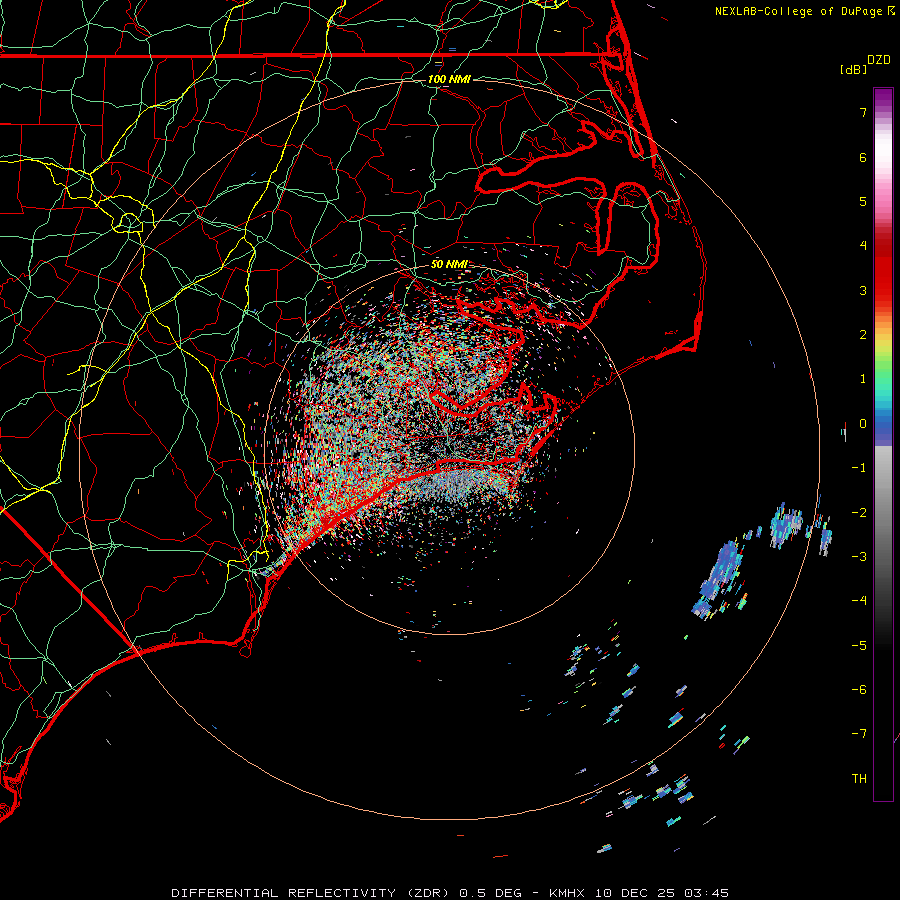The image size is (900, 900).
Task: Click the Differential Reflectivity caption at bottom
Action: (449, 893)
